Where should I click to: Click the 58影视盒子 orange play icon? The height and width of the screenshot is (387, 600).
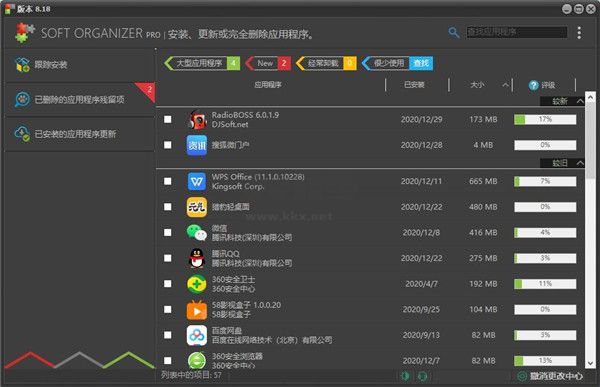pos(197,310)
